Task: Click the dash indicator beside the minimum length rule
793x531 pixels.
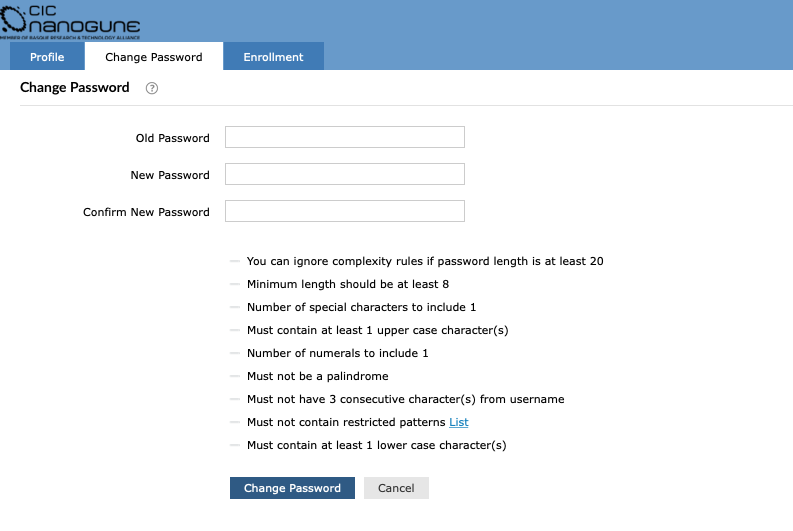Action: 236,284
